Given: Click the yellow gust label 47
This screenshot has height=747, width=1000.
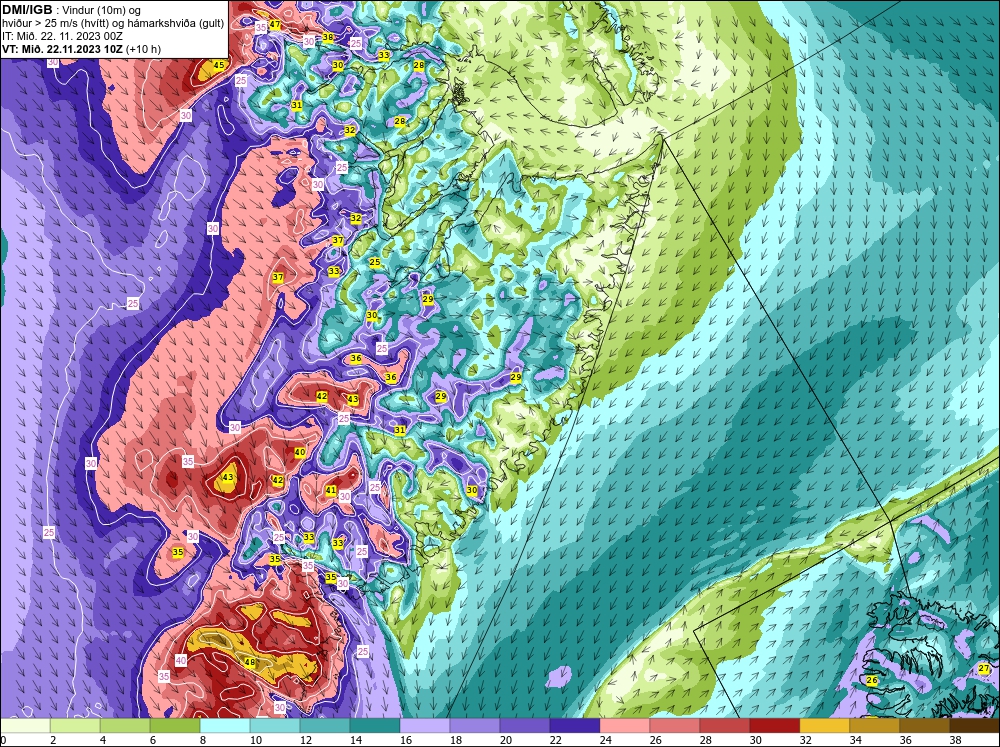Looking at the screenshot, I should point(275,25).
